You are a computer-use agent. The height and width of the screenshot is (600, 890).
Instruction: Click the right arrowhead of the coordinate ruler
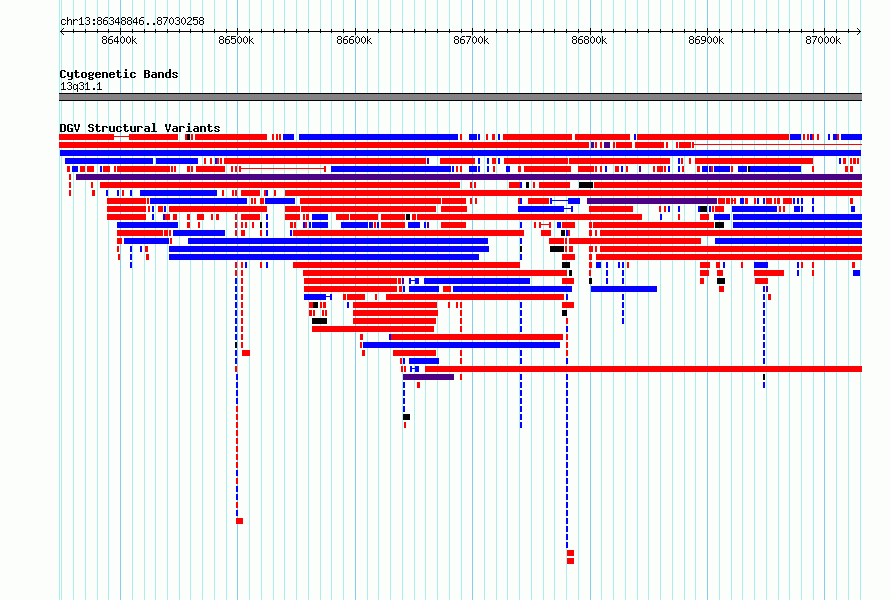[859, 32]
